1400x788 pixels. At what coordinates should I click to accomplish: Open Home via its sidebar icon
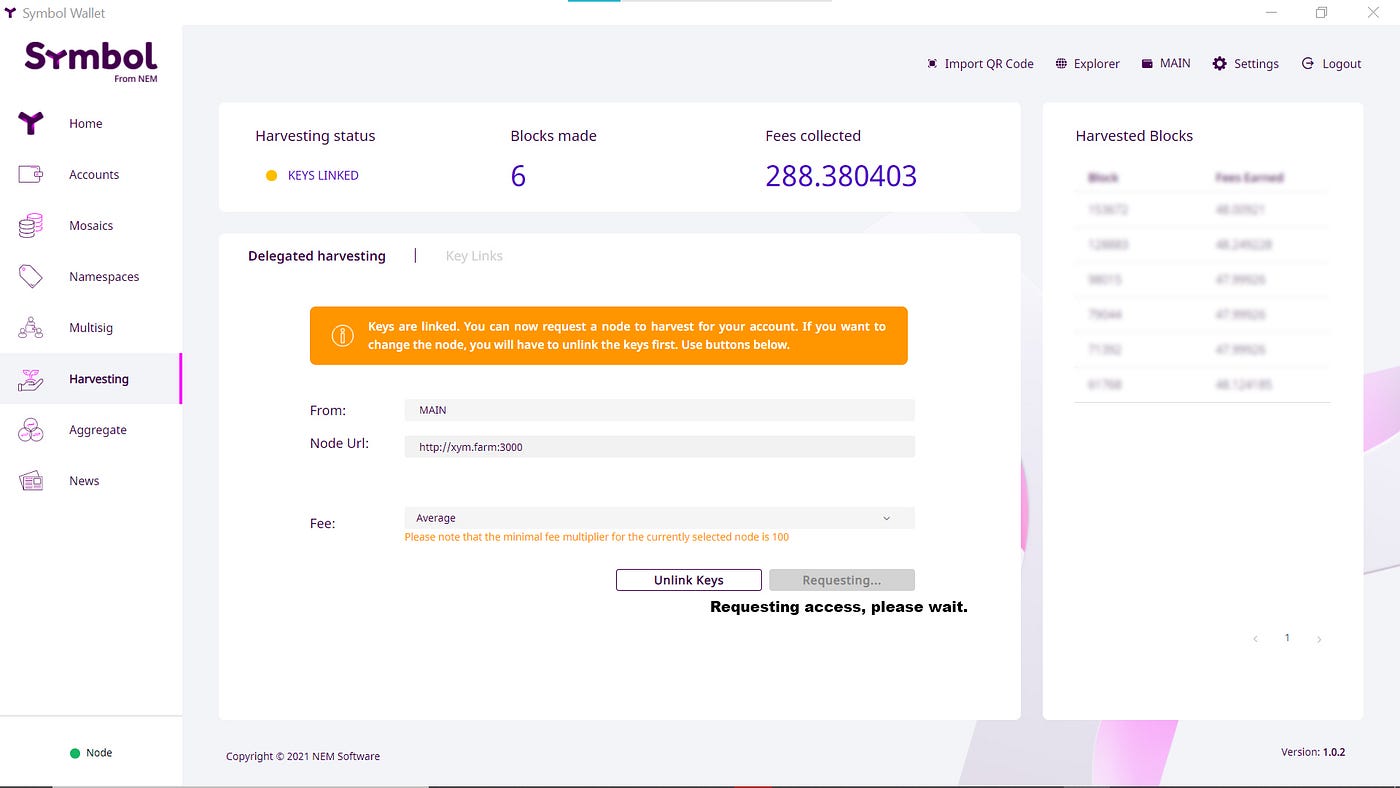[x=31, y=123]
